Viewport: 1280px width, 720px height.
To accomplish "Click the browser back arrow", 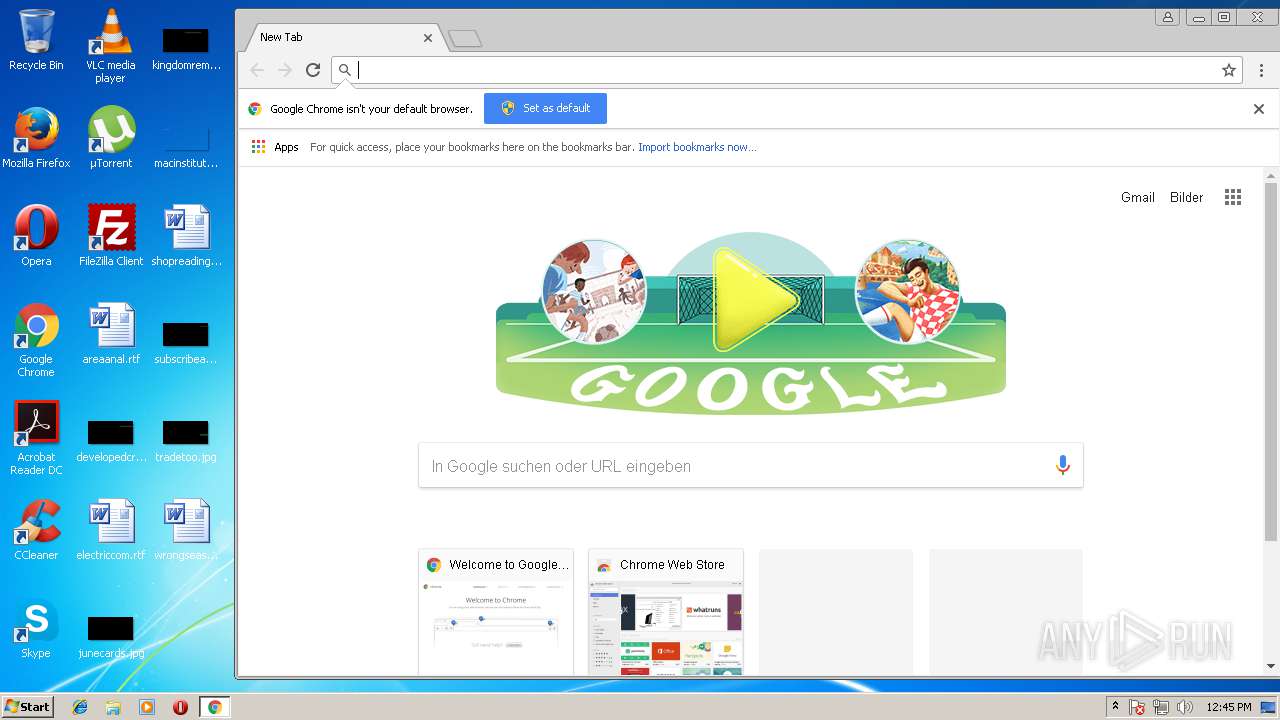I will coord(257,70).
